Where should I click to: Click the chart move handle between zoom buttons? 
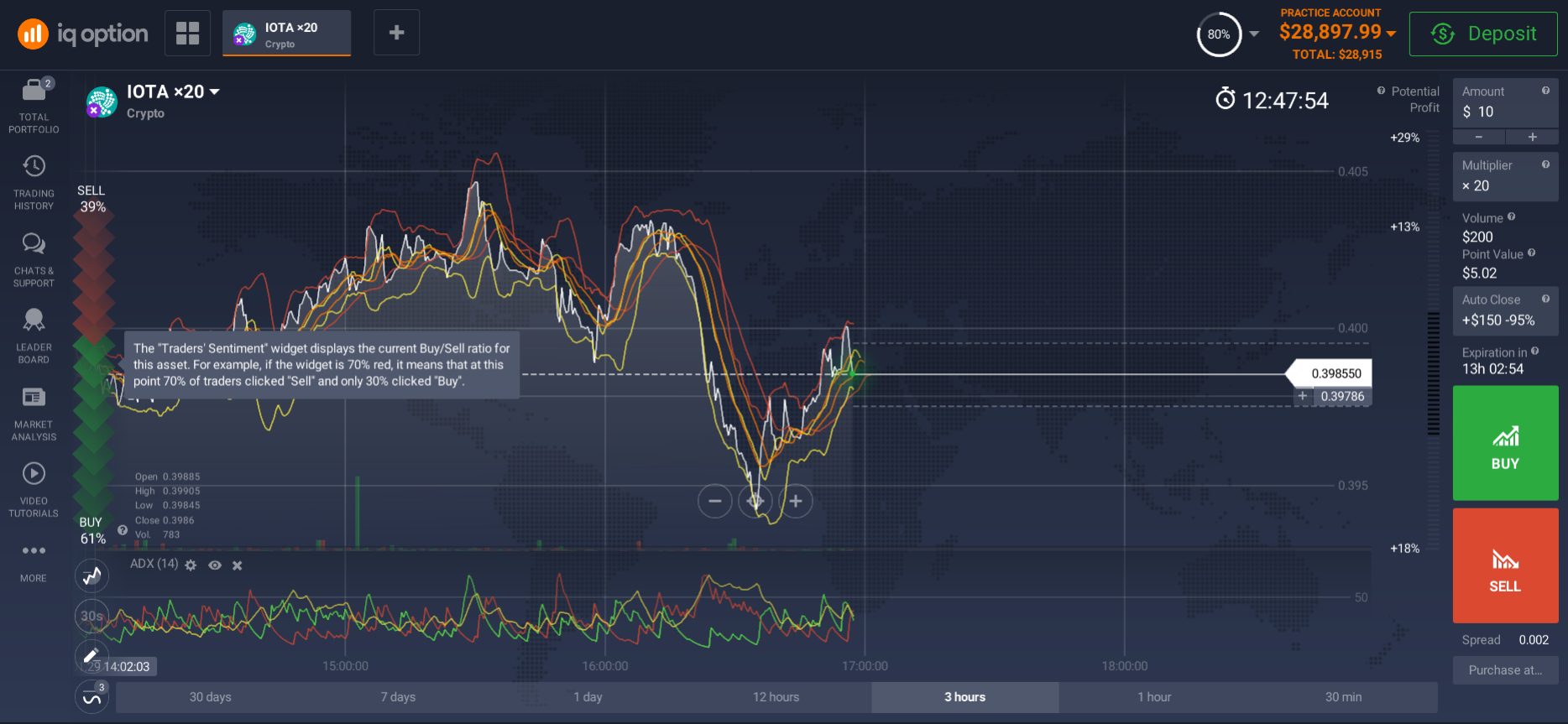(755, 501)
